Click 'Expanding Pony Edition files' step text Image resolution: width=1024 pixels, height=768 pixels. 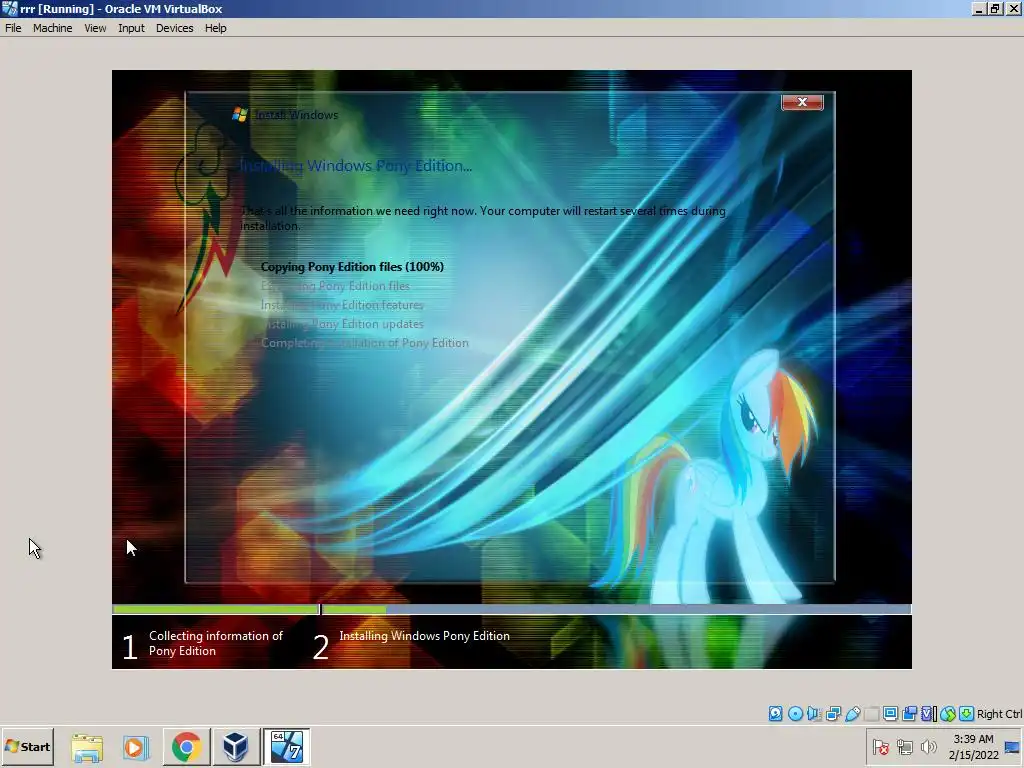coord(335,286)
